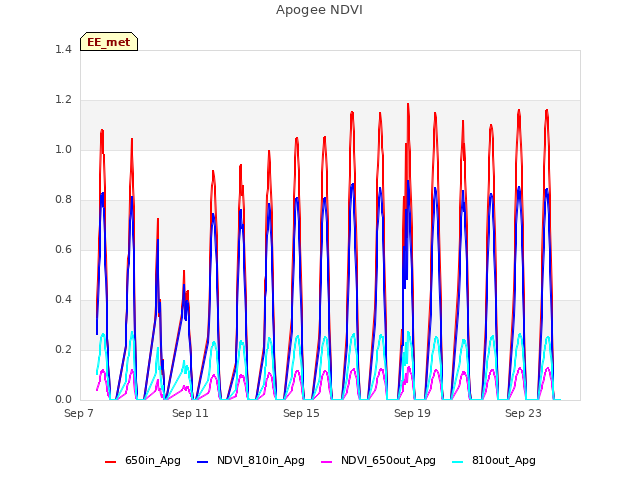
Task: Click the Sep 7 x-axis label
Action: pos(79,413)
